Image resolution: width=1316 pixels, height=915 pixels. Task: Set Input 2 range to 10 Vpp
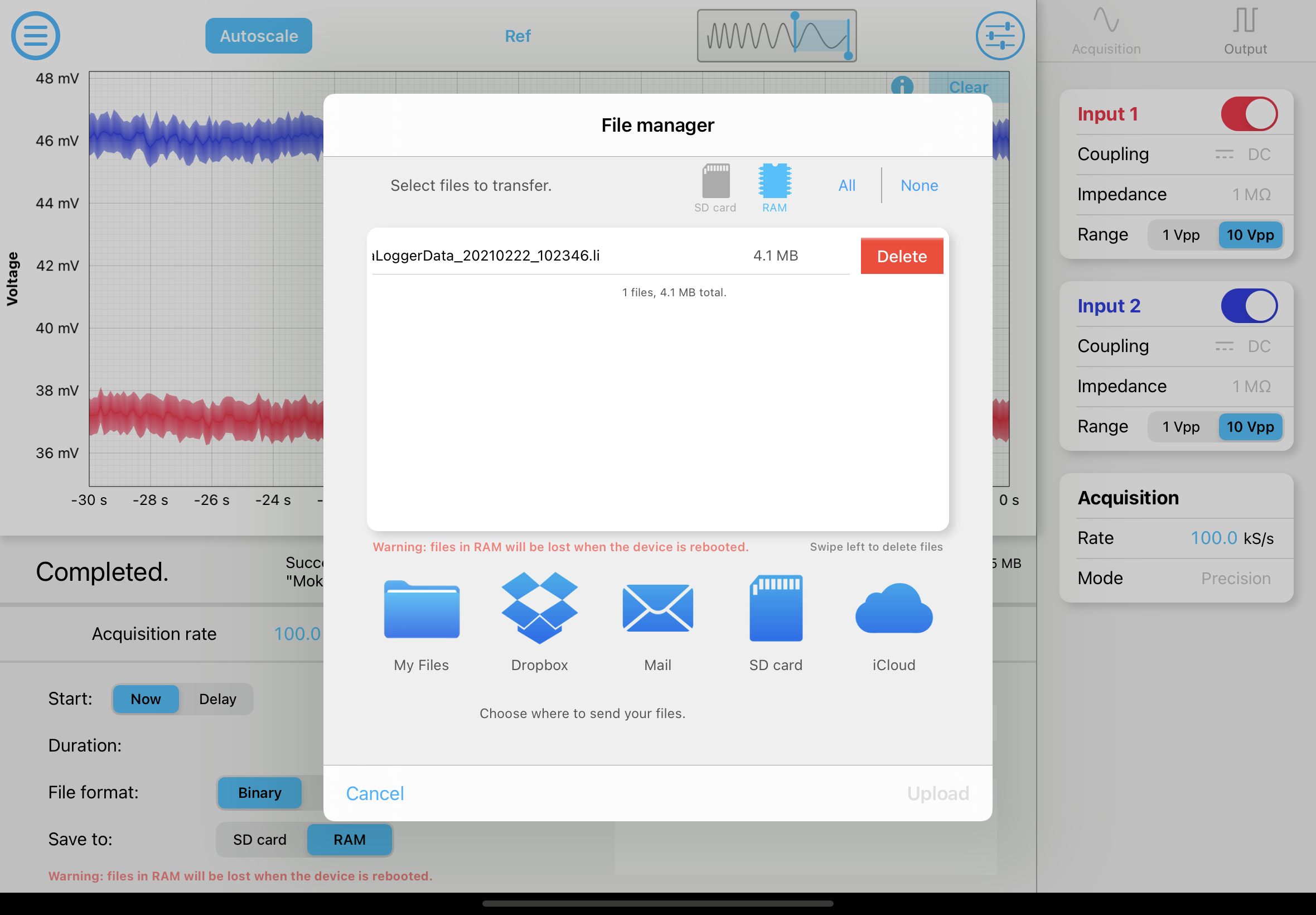point(1250,427)
